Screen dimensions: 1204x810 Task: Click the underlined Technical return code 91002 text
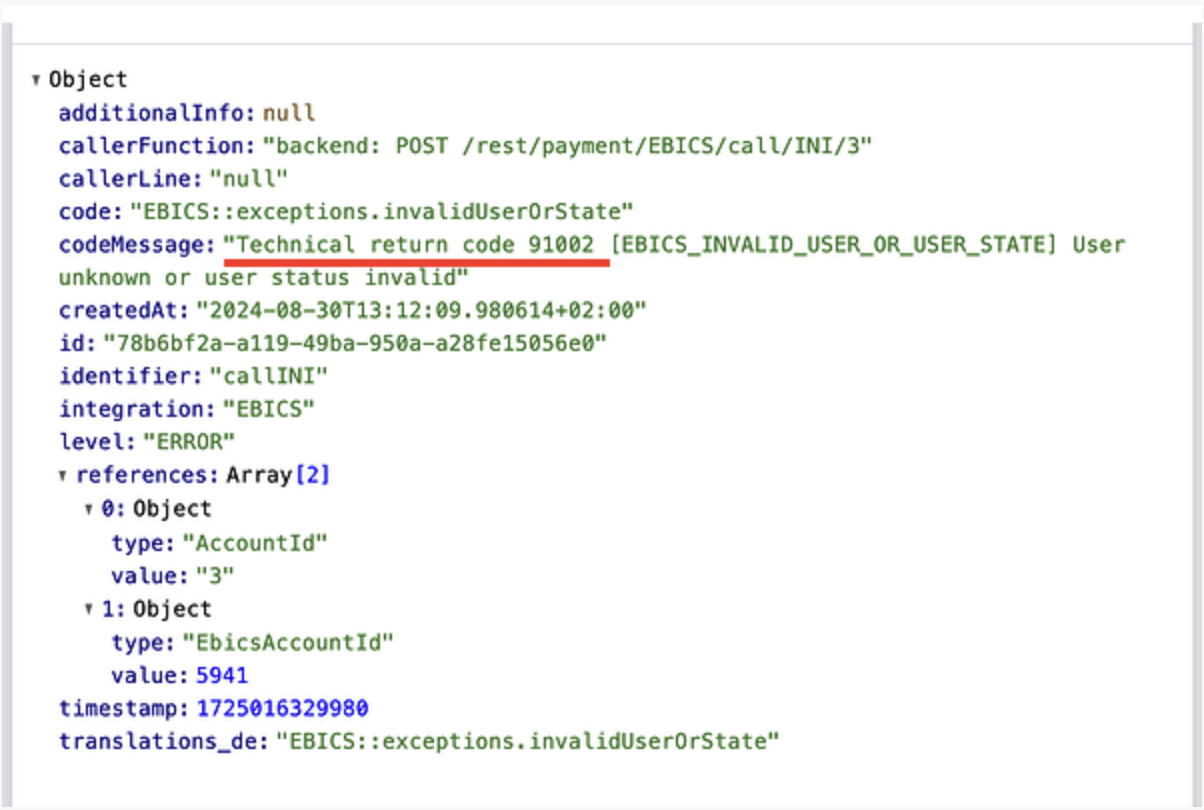click(x=416, y=245)
